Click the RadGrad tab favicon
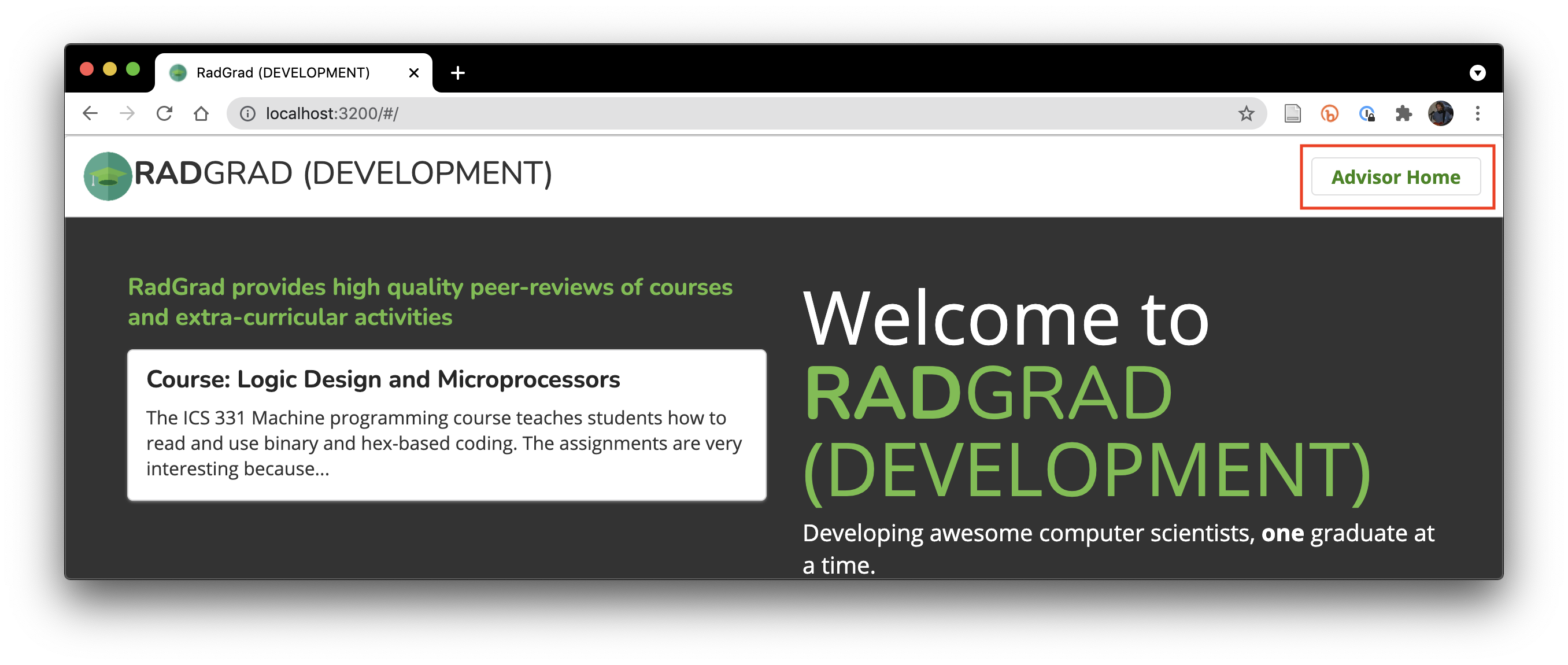 click(177, 73)
